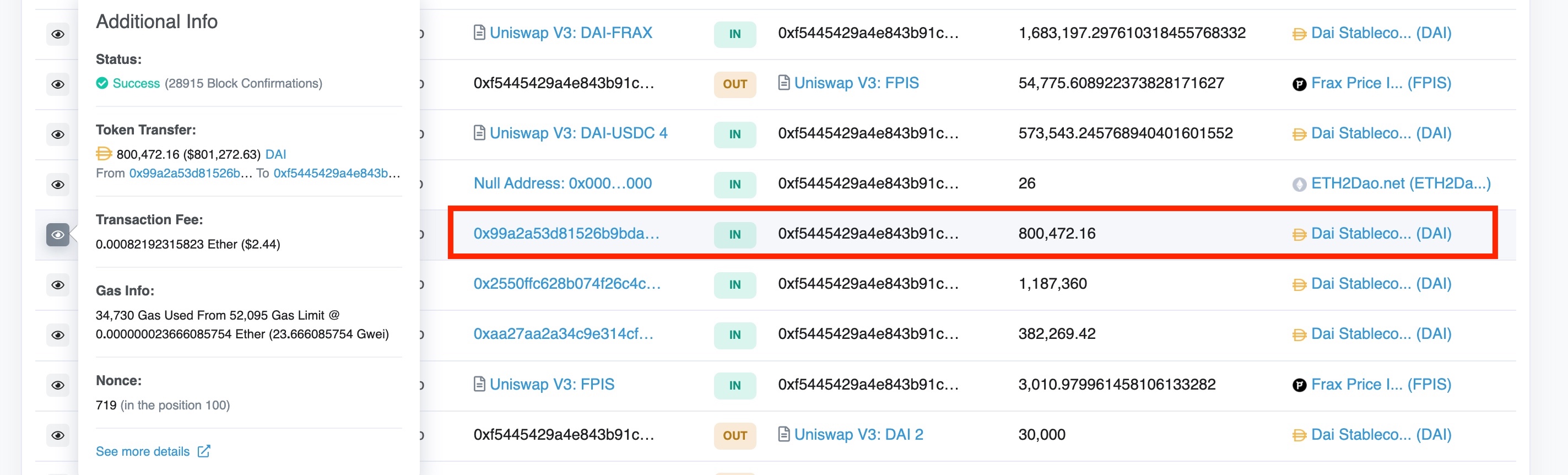Open the Dai Stableco... (DAI) link in the 573,543 row
Viewport: 1568px width, 475px height.
coord(1381,133)
